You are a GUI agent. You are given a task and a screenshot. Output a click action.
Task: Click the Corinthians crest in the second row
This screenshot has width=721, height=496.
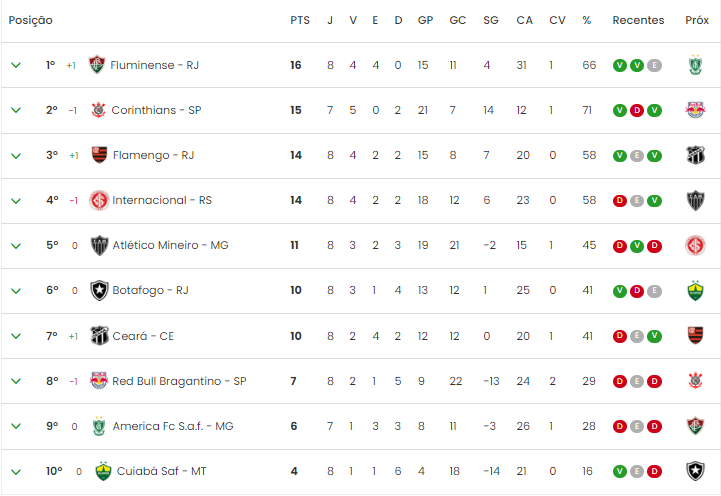[x=98, y=110]
